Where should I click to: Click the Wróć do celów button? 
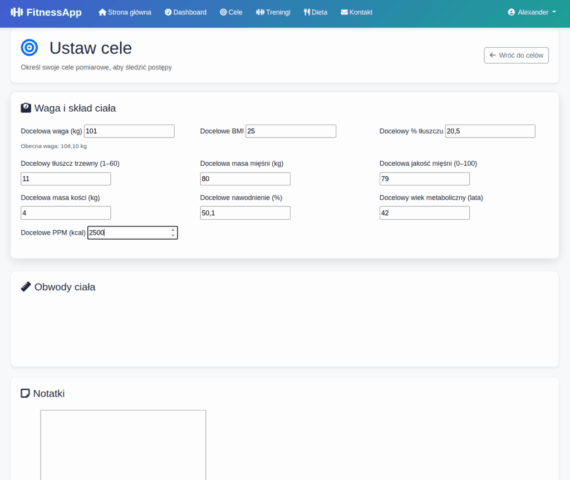pyautogui.click(x=516, y=55)
